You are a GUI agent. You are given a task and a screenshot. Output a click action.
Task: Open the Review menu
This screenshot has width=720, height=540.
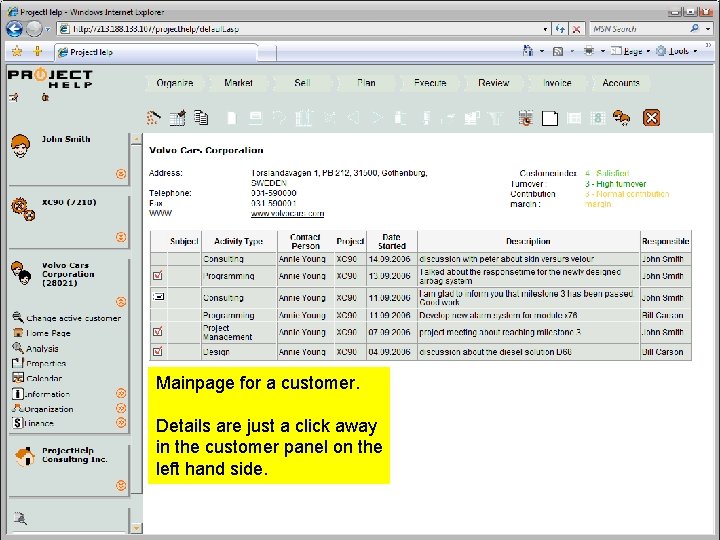[494, 83]
